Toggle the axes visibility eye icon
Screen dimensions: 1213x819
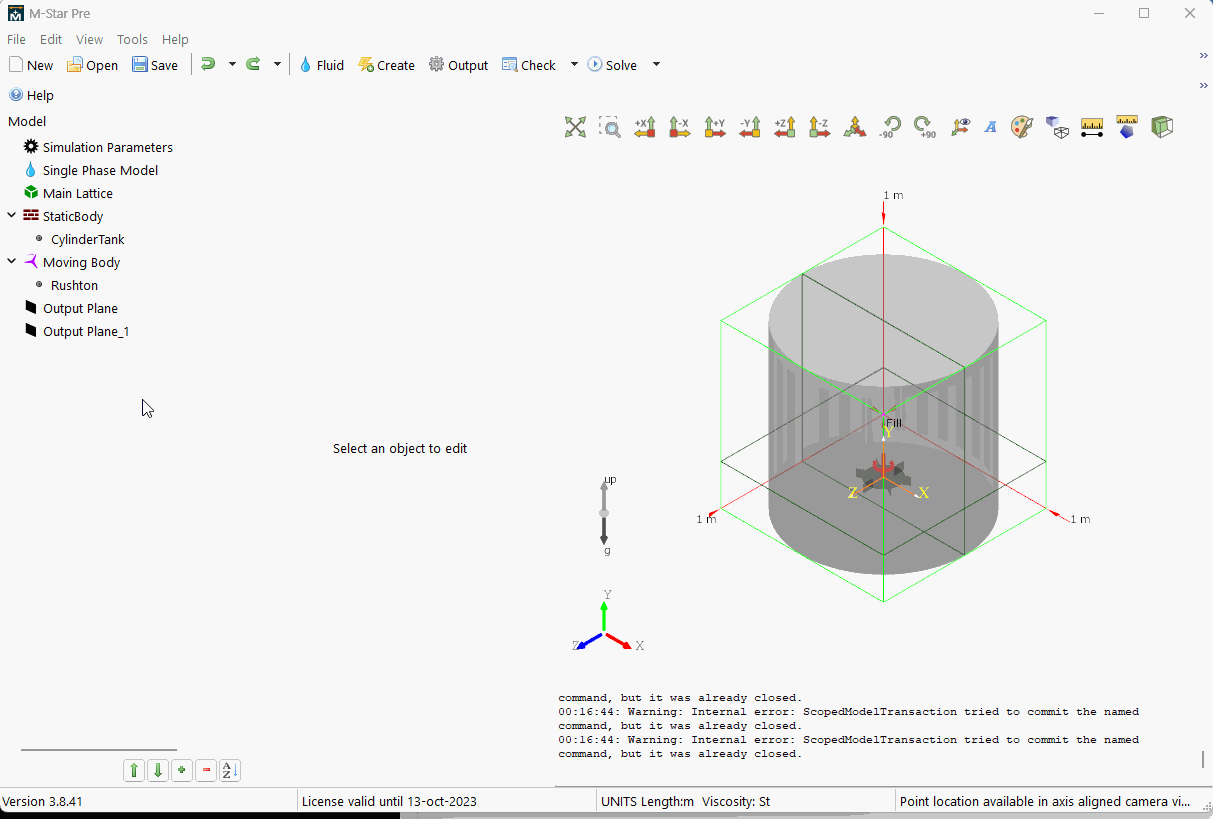(x=960, y=127)
